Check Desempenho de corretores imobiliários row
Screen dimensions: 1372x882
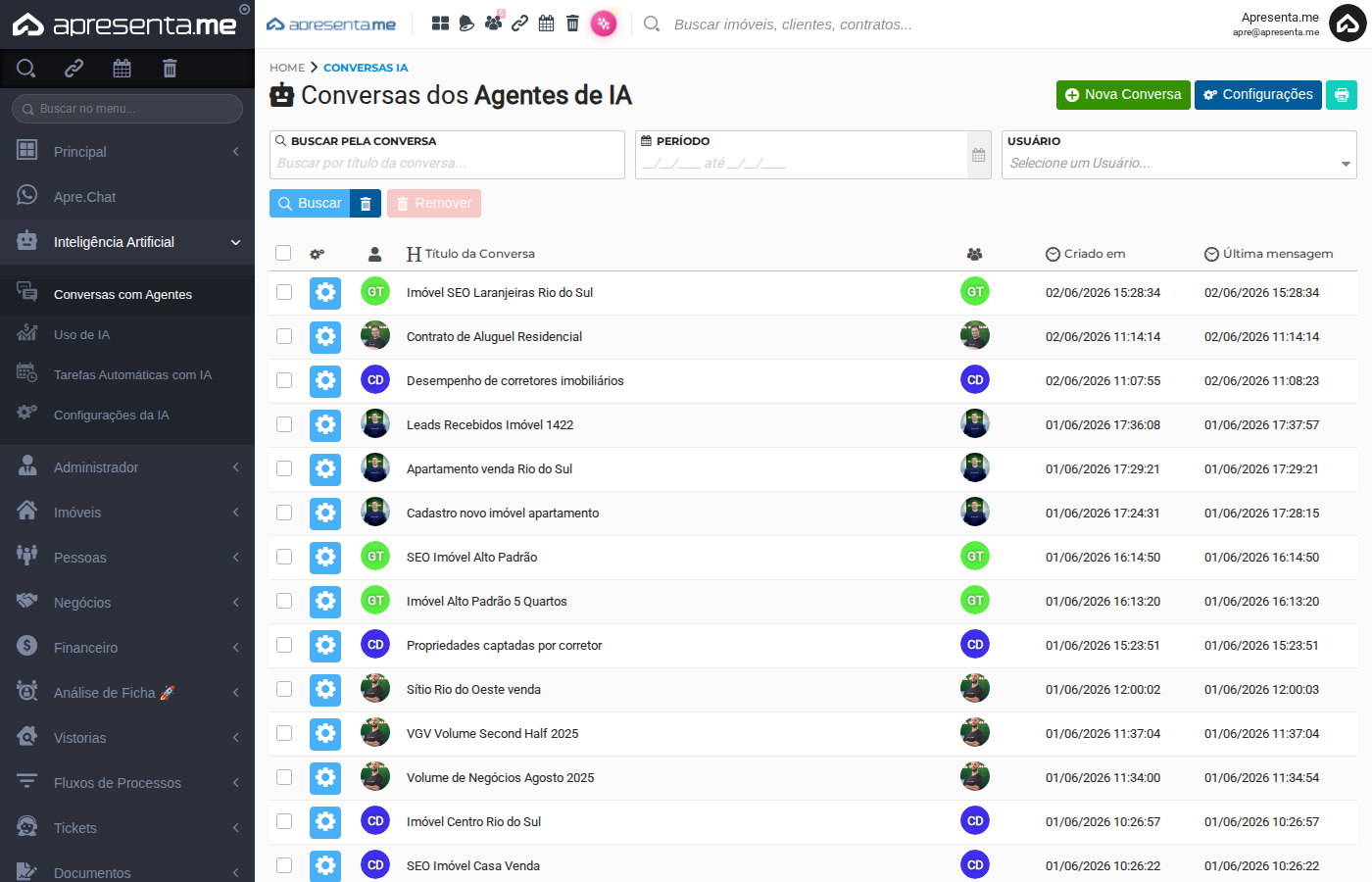point(284,380)
